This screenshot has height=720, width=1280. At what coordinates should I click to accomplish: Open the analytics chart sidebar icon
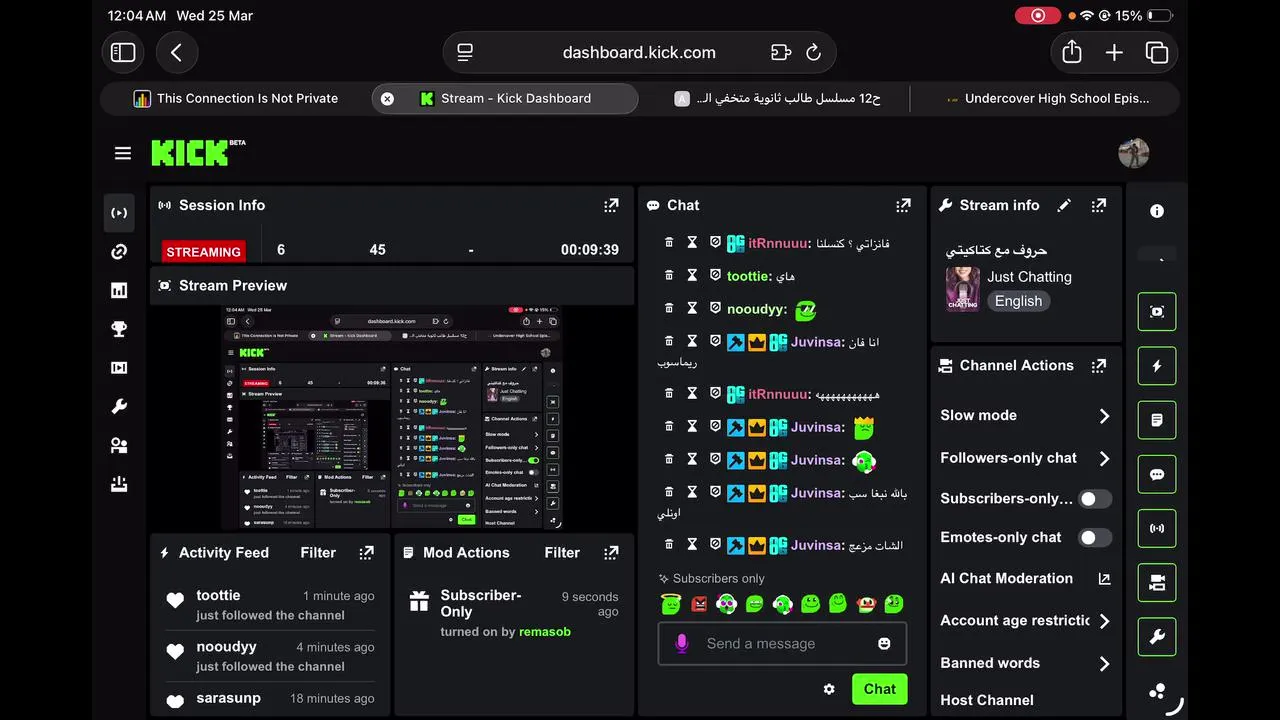(x=119, y=291)
